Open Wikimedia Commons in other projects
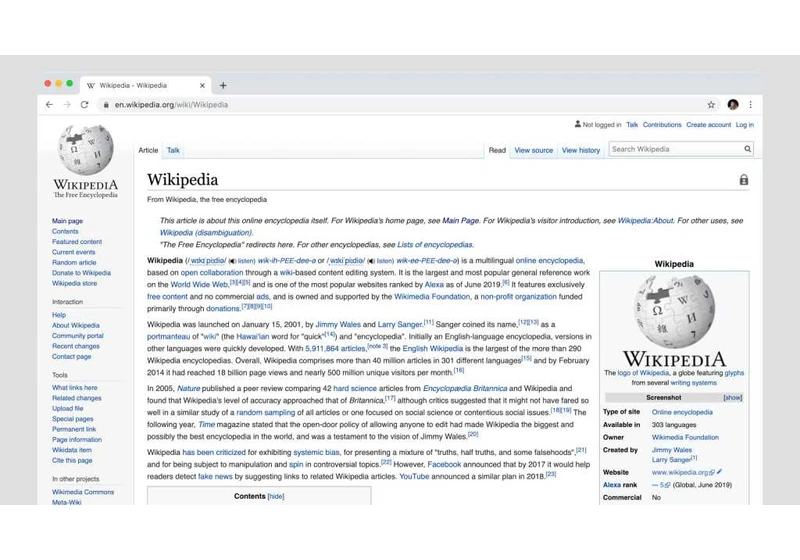Viewport: 800px width, 560px height. point(83,492)
